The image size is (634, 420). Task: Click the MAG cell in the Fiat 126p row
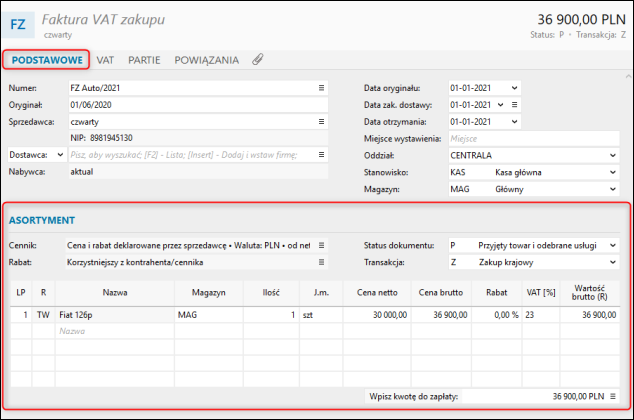click(x=209, y=314)
